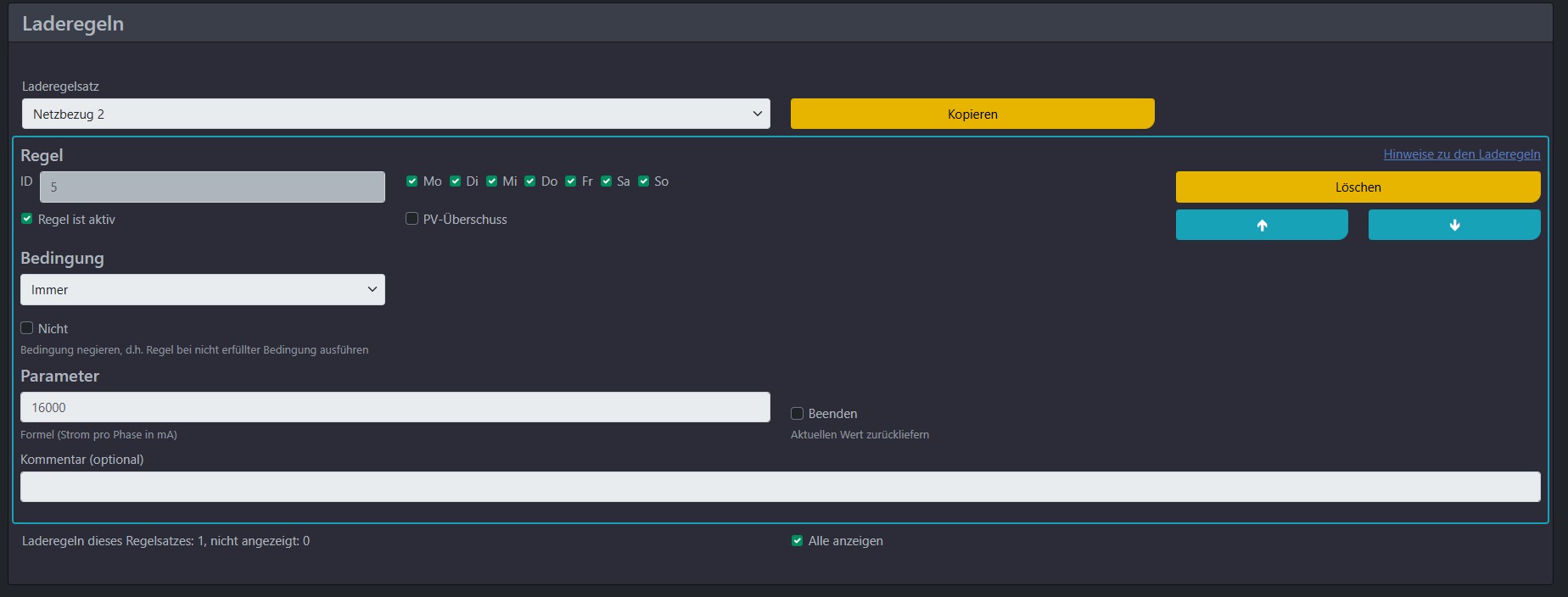Toggle the Sa weekday checkbox
The height and width of the screenshot is (597, 1568).
click(607, 181)
